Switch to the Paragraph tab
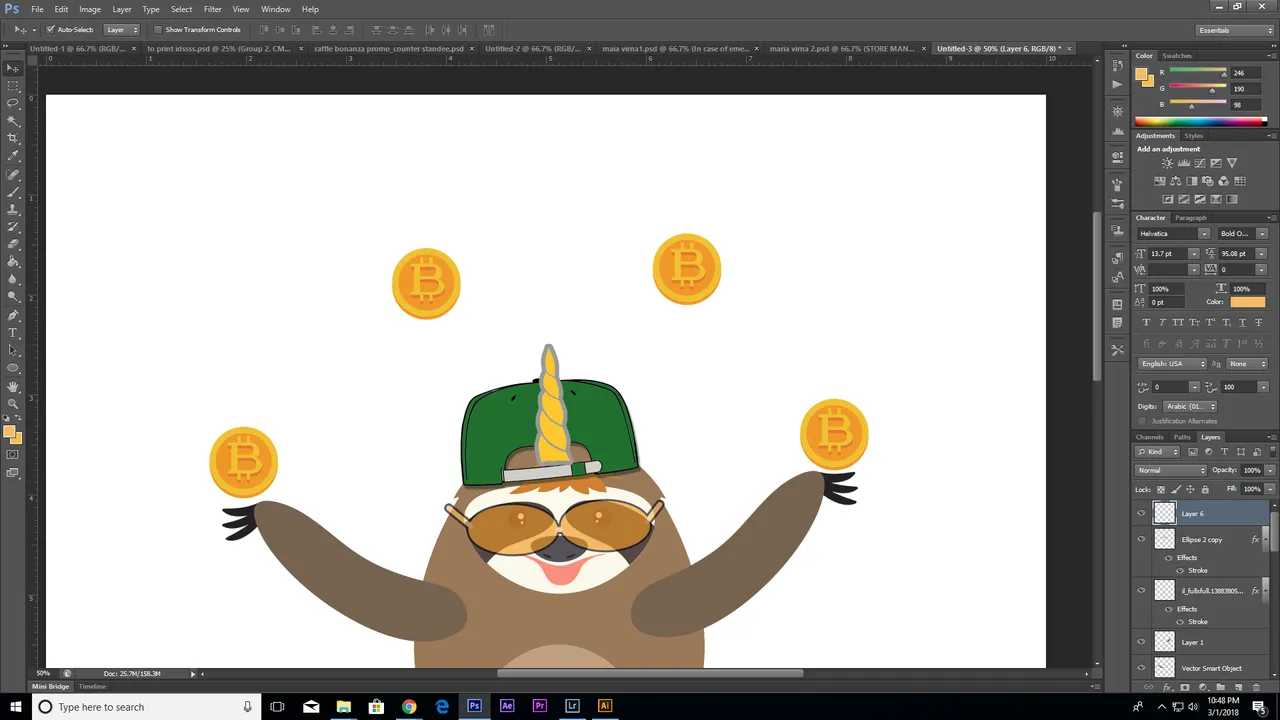This screenshot has width=1280, height=720. coord(1190,218)
